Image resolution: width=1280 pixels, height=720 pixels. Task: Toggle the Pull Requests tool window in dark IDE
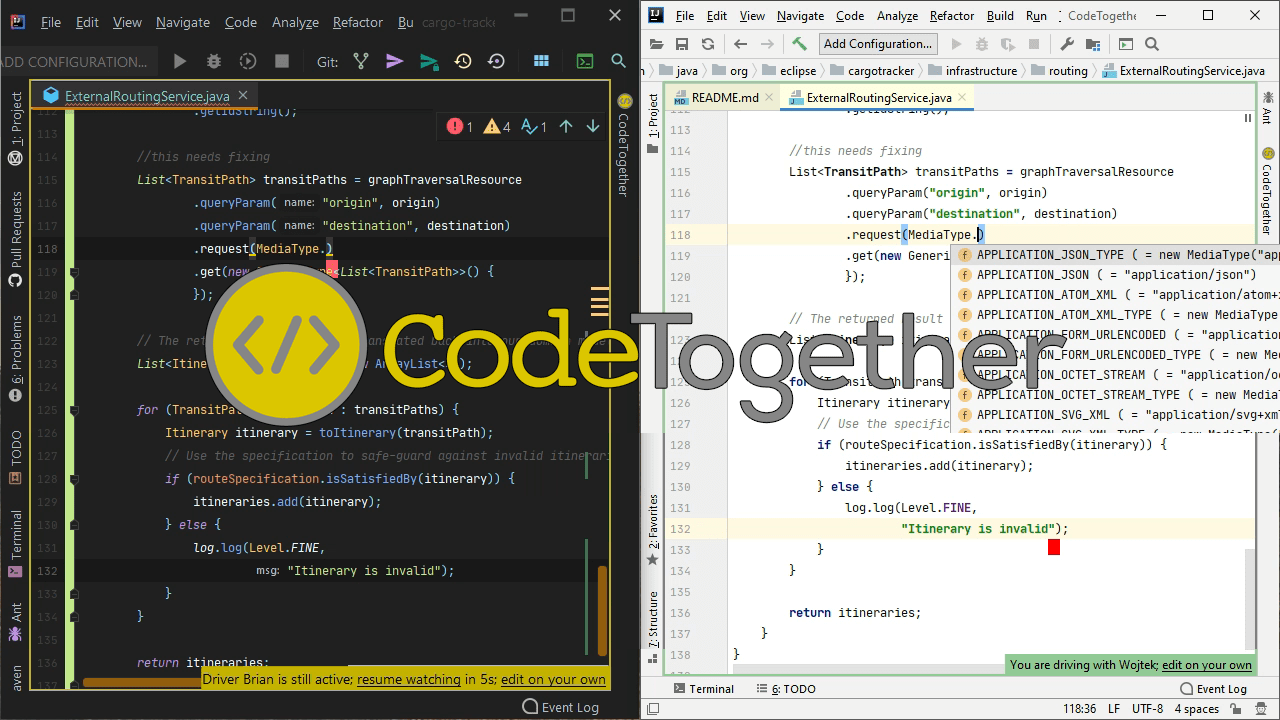pos(15,240)
